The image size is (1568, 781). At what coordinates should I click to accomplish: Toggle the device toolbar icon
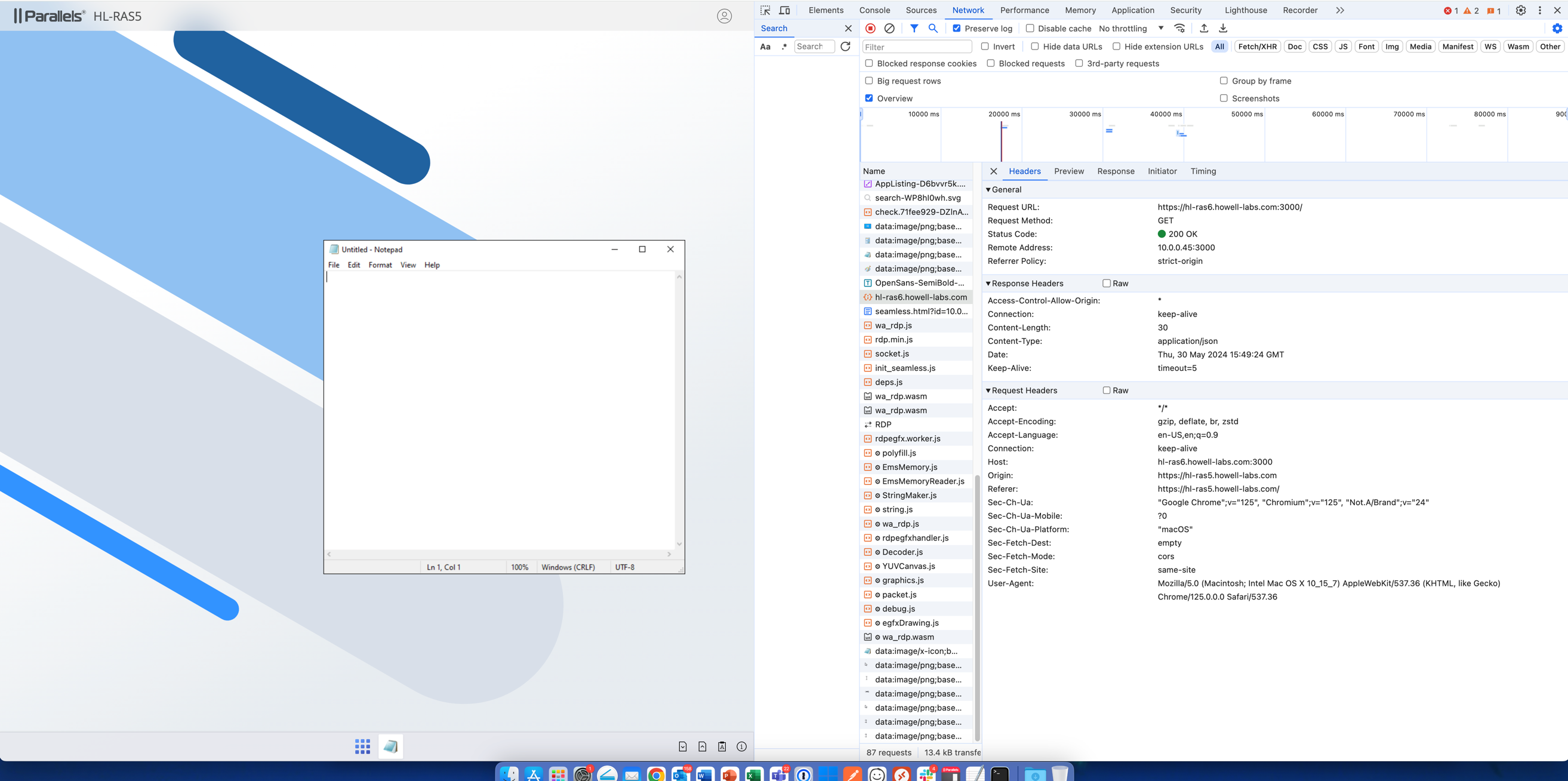[x=785, y=10]
